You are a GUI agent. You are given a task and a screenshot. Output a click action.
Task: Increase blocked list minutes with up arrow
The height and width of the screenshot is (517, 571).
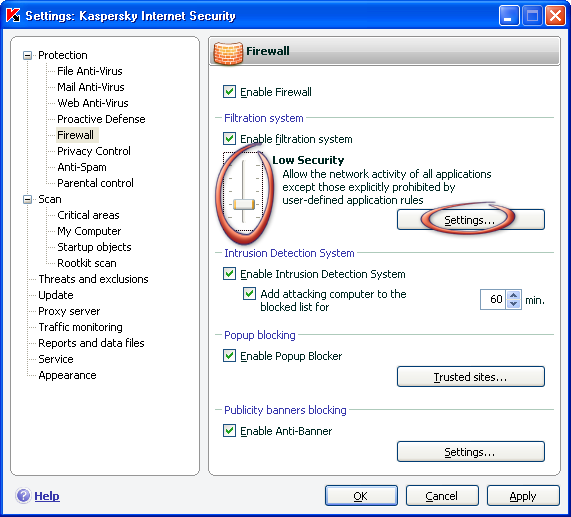coord(513,295)
